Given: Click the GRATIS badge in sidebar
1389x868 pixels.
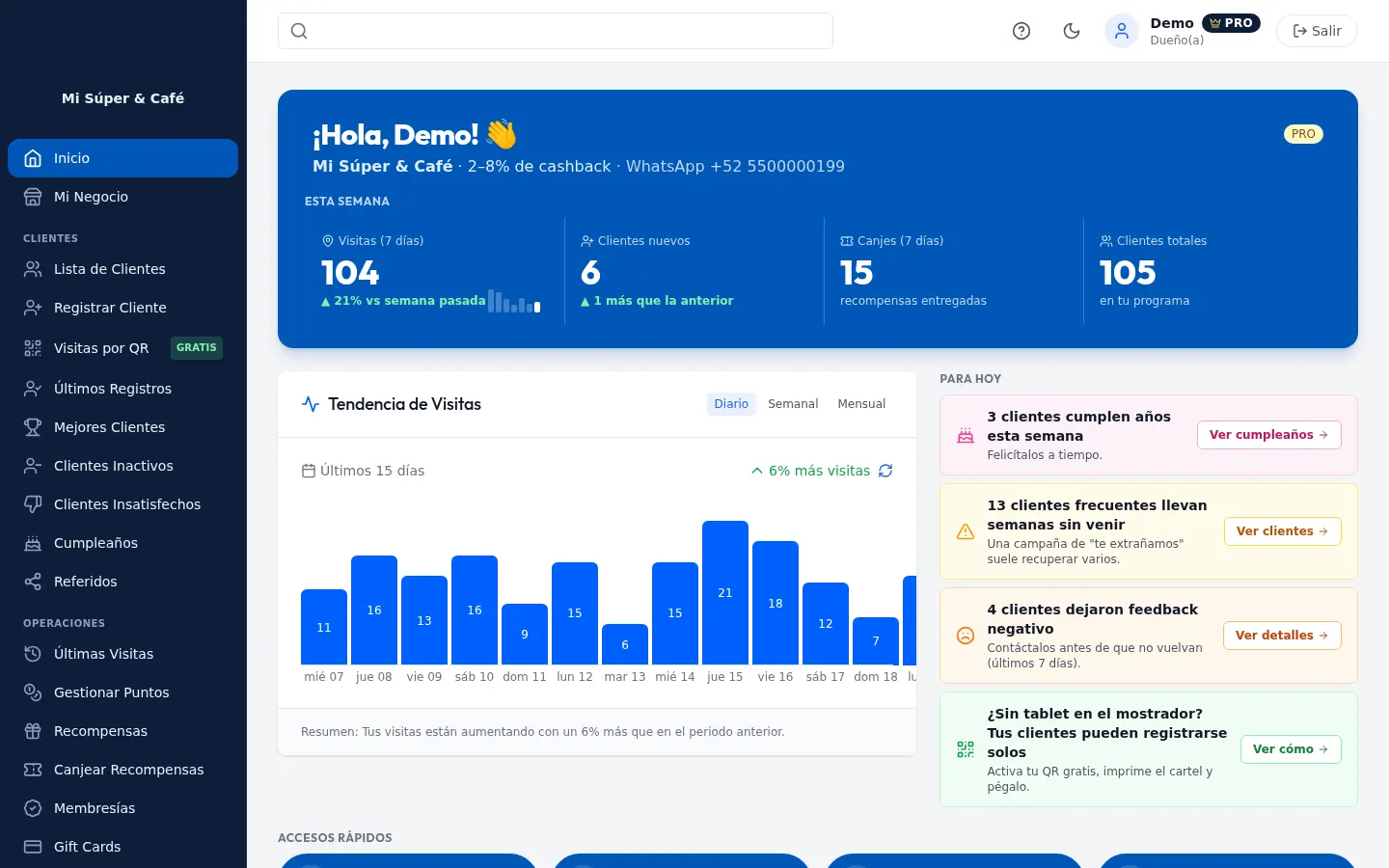Looking at the screenshot, I should [x=197, y=347].
